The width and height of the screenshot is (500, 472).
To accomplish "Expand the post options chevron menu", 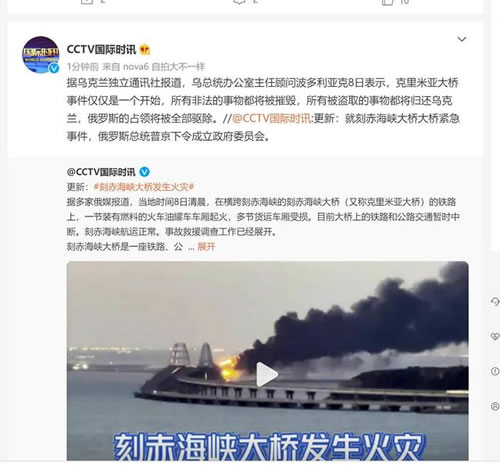I will point(462,39).
